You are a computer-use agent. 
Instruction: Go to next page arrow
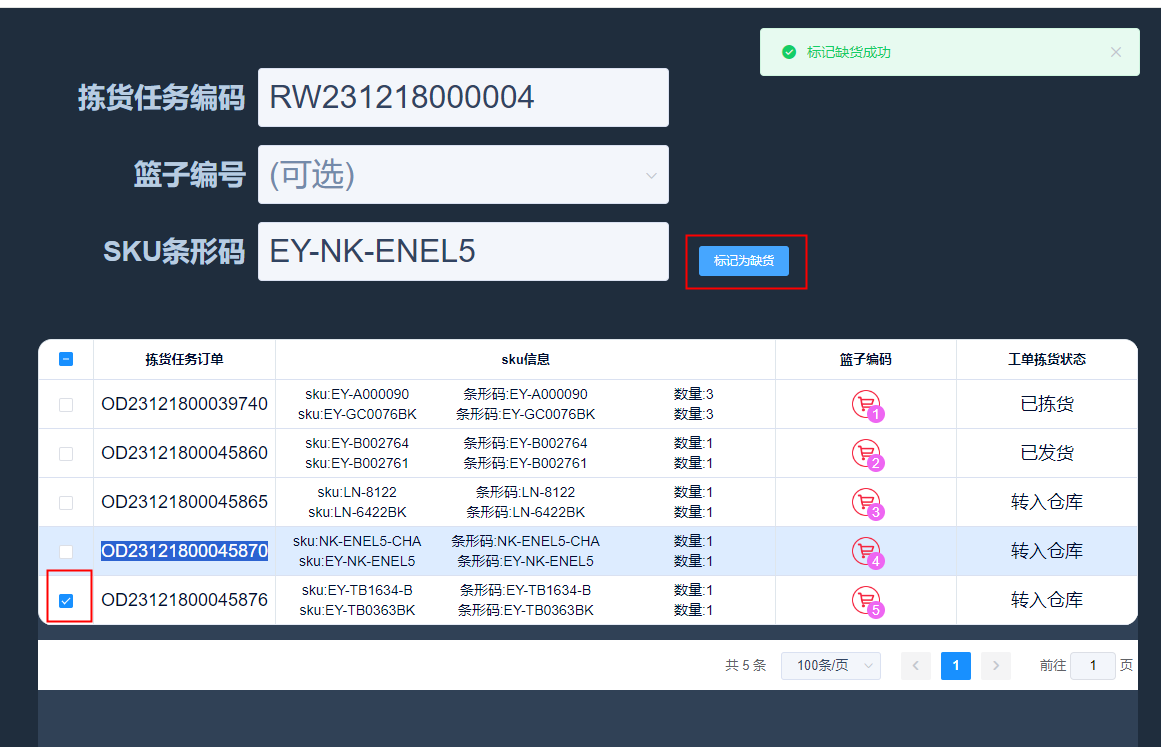995,666
